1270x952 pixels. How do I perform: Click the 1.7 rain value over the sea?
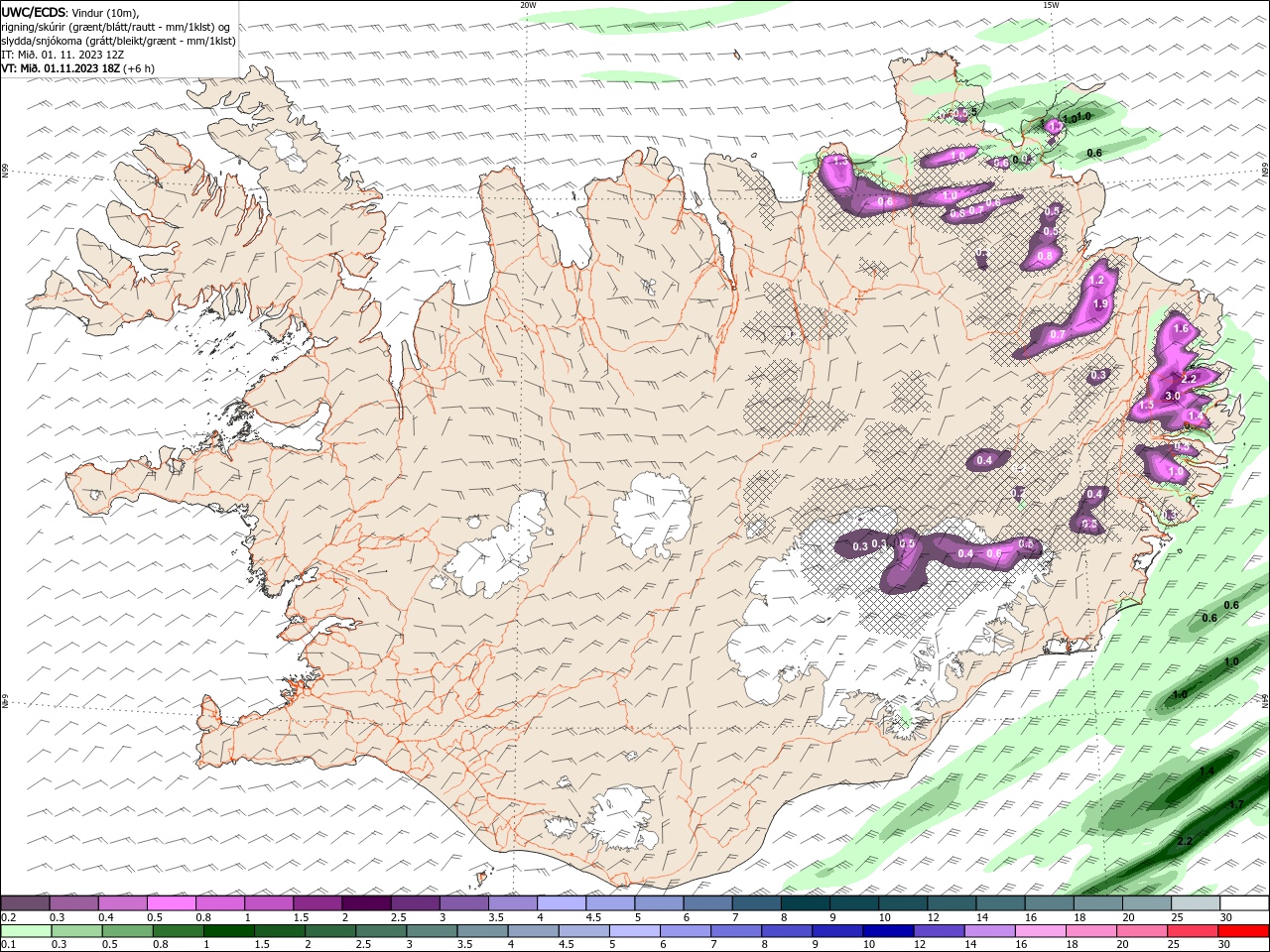tap(1236, 804)
